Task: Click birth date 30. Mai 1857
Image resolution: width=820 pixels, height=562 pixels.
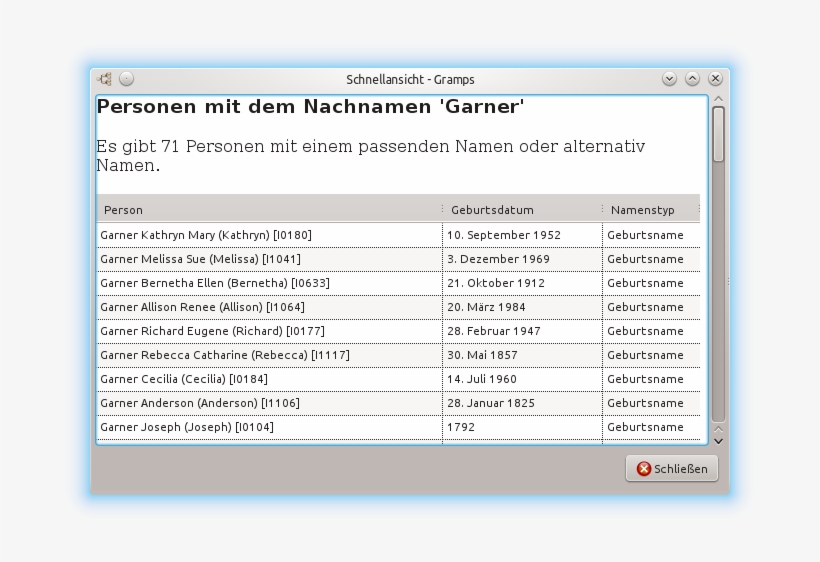Action: click(x=482, y=355)
